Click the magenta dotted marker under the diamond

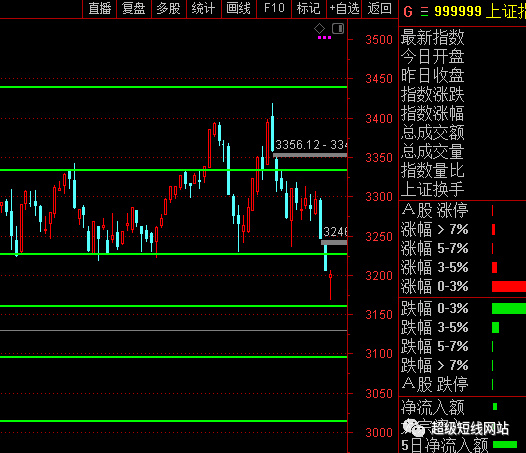(x=324, y=38)
